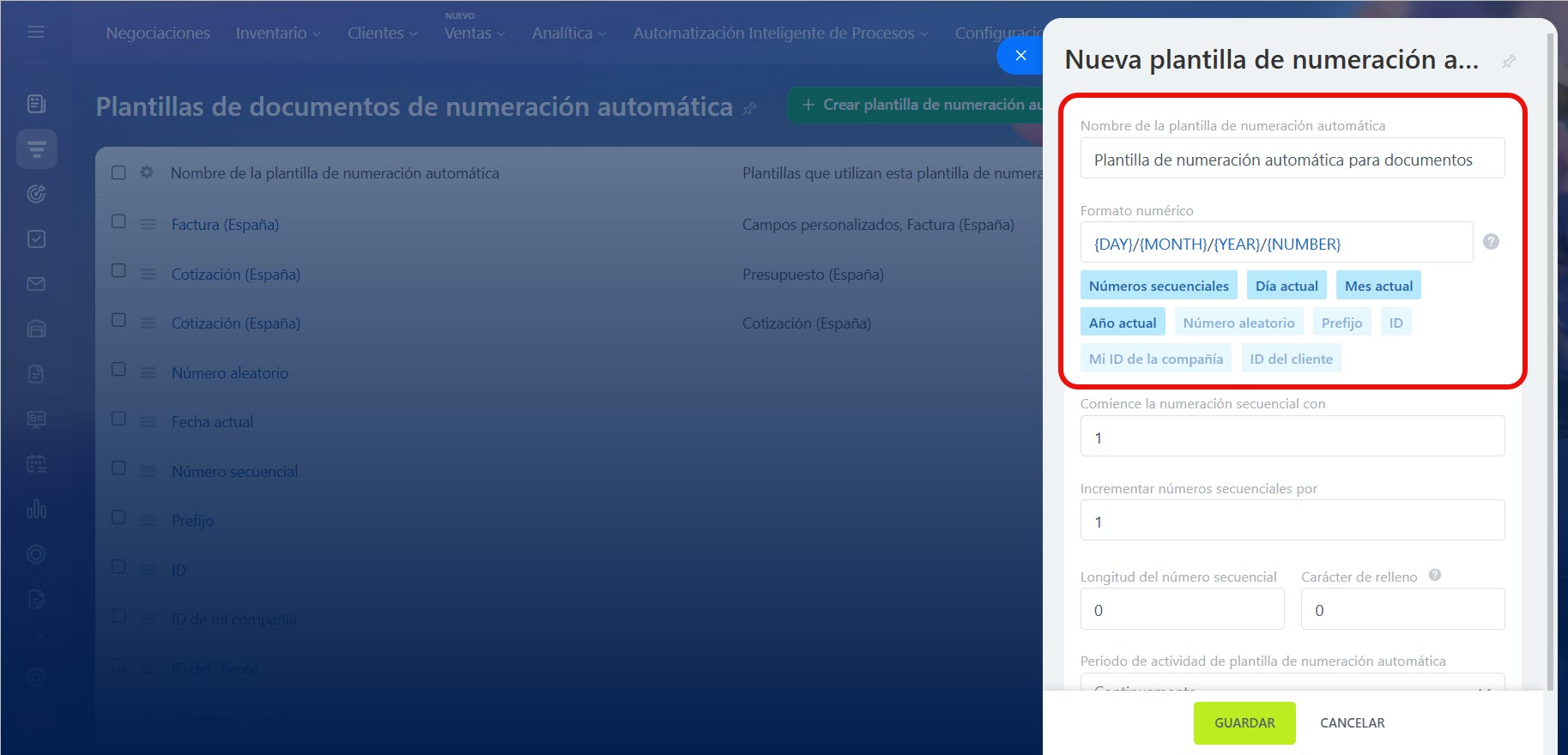
Task: Pin the Nueva plantilla panel title
Action: [x=1508, y=62]
